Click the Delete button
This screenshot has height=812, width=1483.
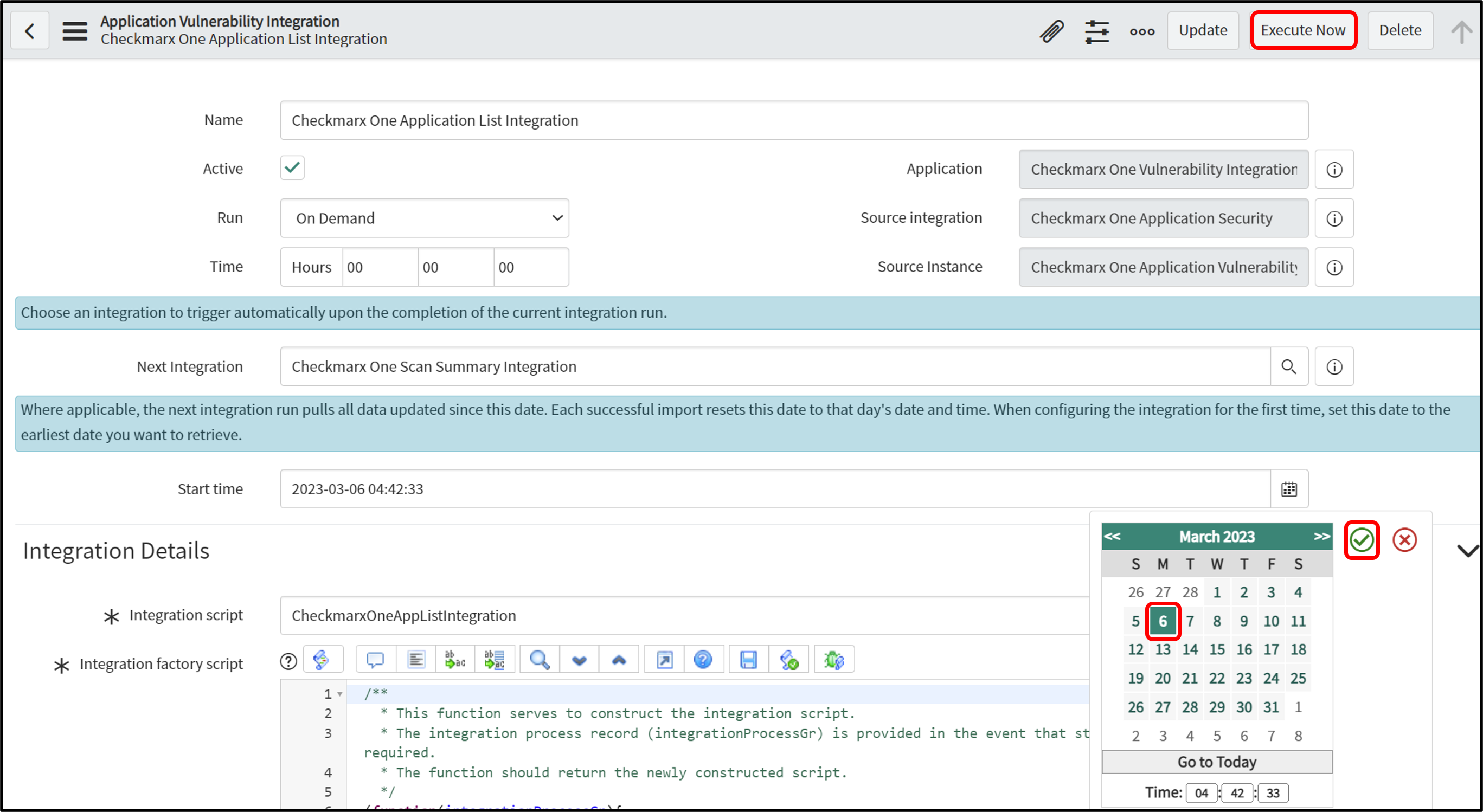(1399, 30)
